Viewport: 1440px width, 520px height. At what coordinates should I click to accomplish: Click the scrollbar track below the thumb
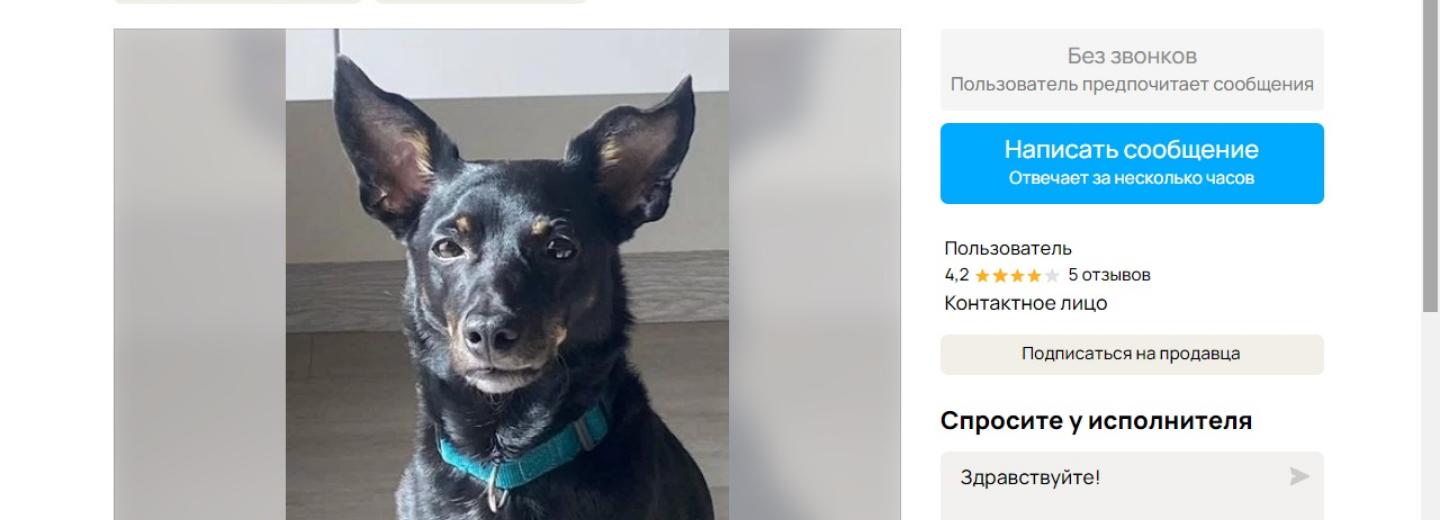1431,415
